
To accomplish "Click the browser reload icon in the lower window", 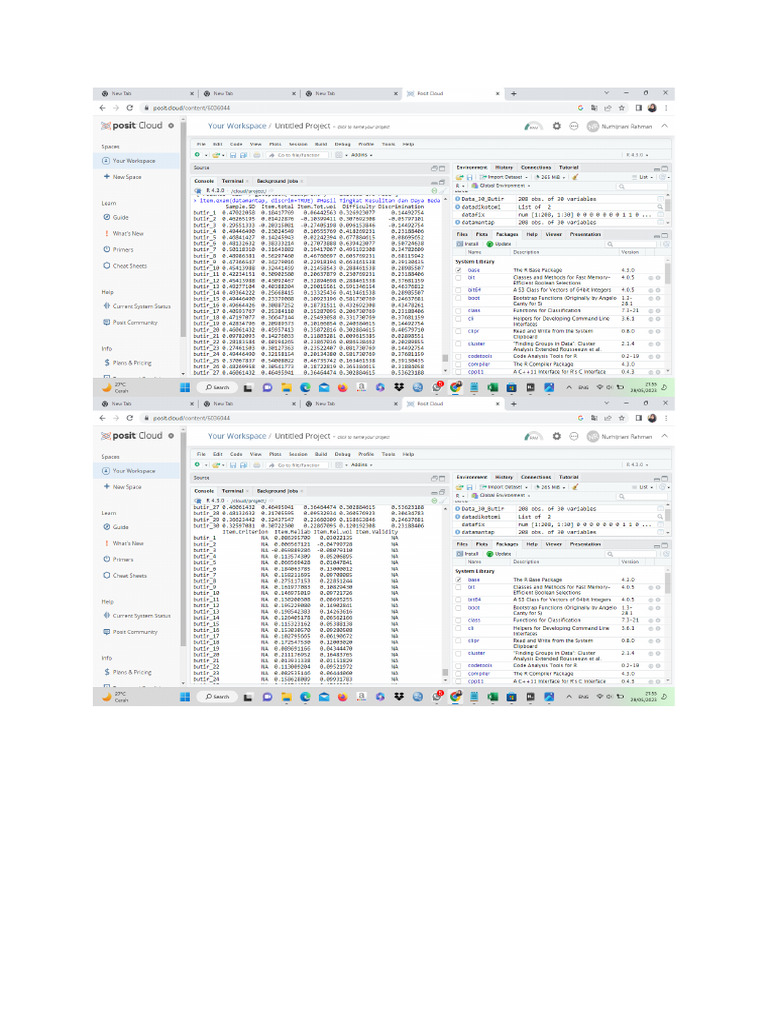I will point(130,417).
